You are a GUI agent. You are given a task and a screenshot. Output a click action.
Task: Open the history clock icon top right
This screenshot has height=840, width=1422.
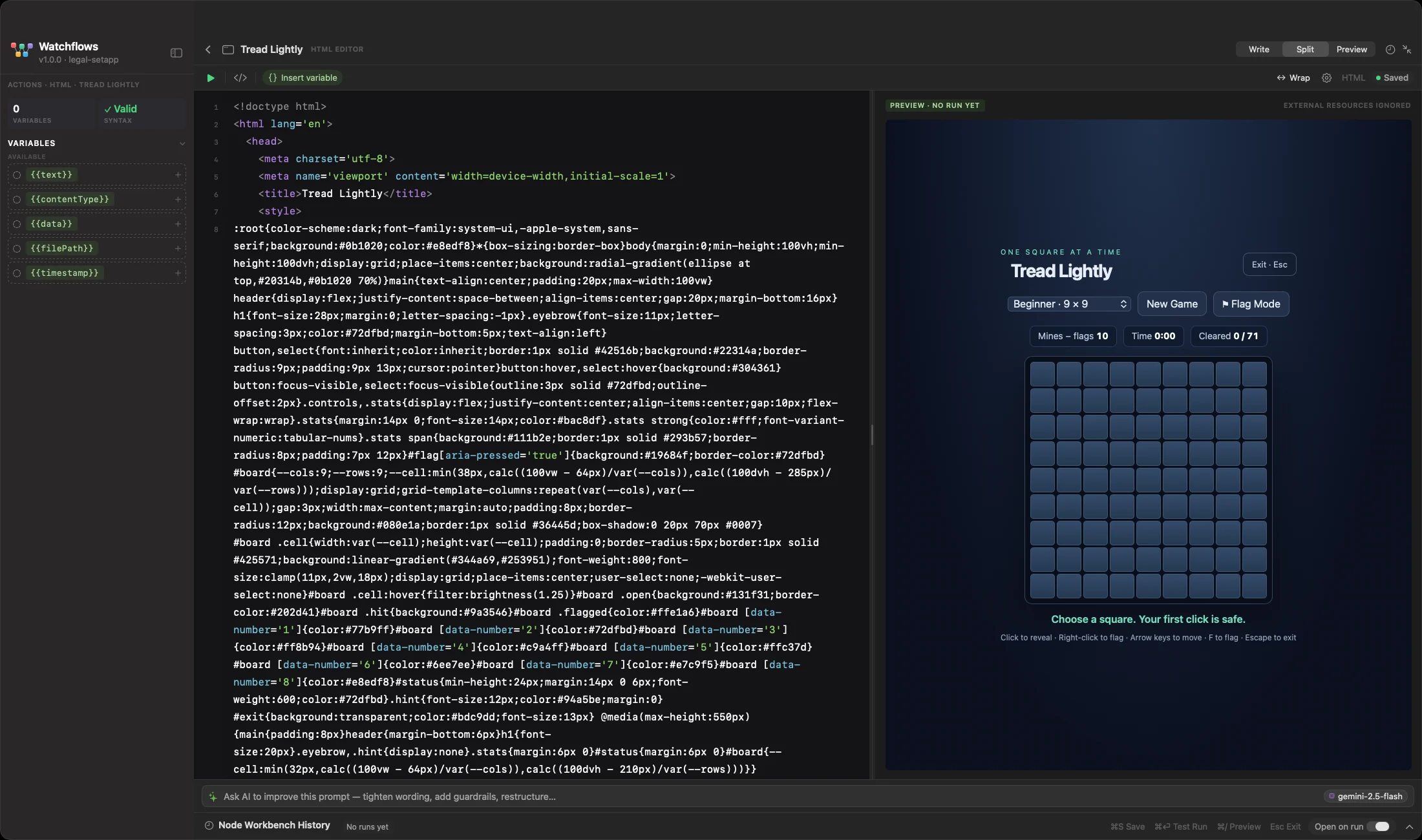pyautogui.click(x=1390, y=49)
